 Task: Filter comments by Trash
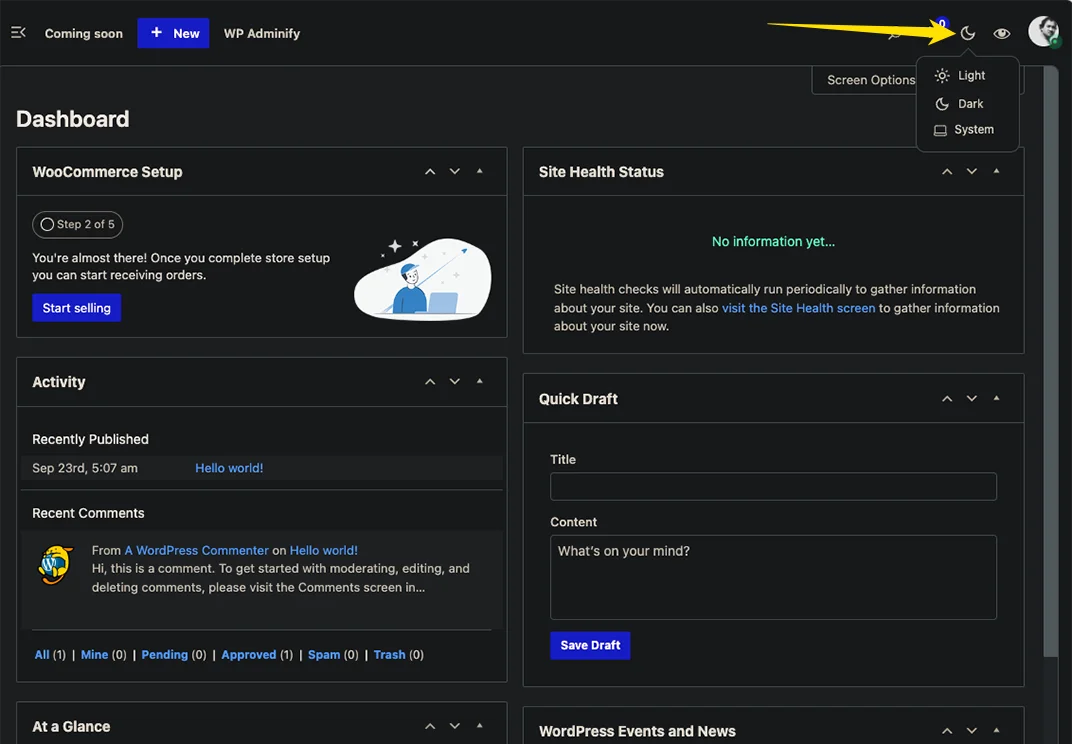[390, 654]
